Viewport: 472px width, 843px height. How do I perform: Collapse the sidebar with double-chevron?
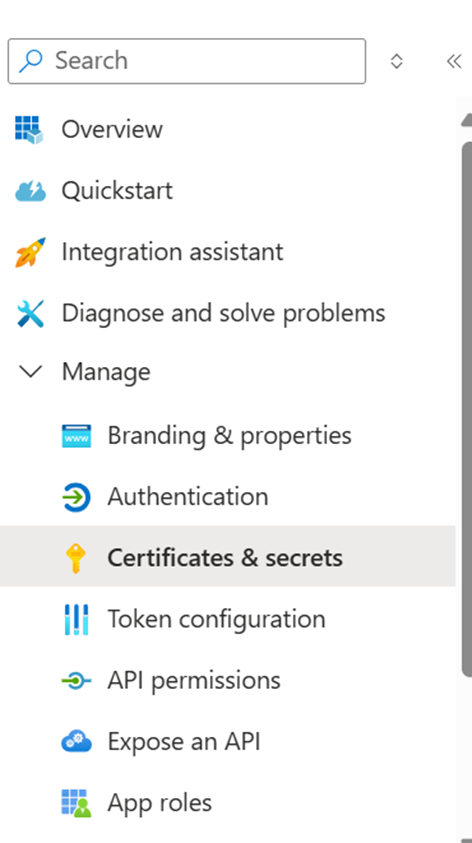point(454,61)
